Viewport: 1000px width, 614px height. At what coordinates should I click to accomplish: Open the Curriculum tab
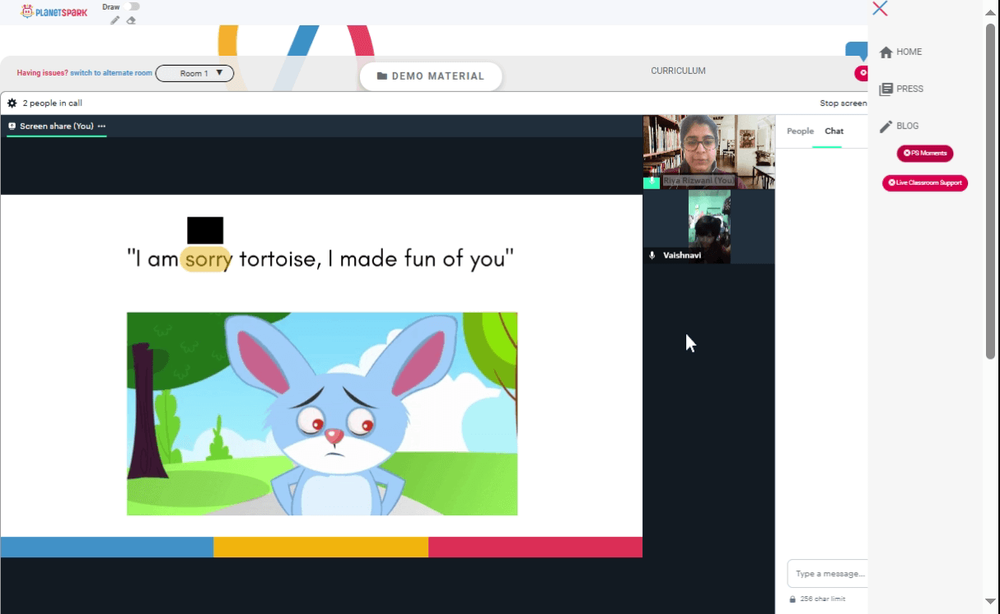click(678, 71)
